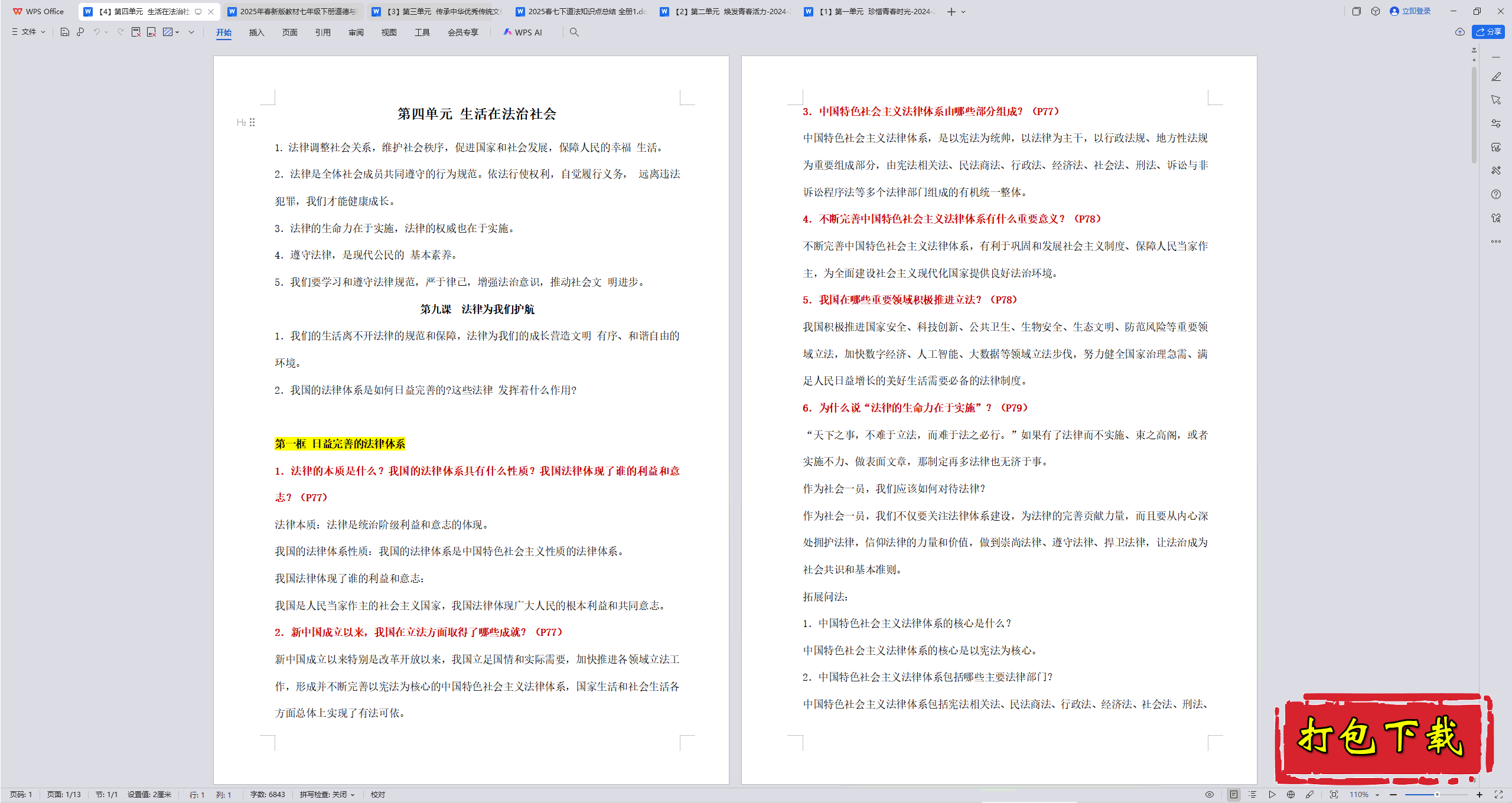The height and width of the screenshot is (803, 1512).
Task: Expand the quick access toolbar chevron
Action: coord(191,32)
